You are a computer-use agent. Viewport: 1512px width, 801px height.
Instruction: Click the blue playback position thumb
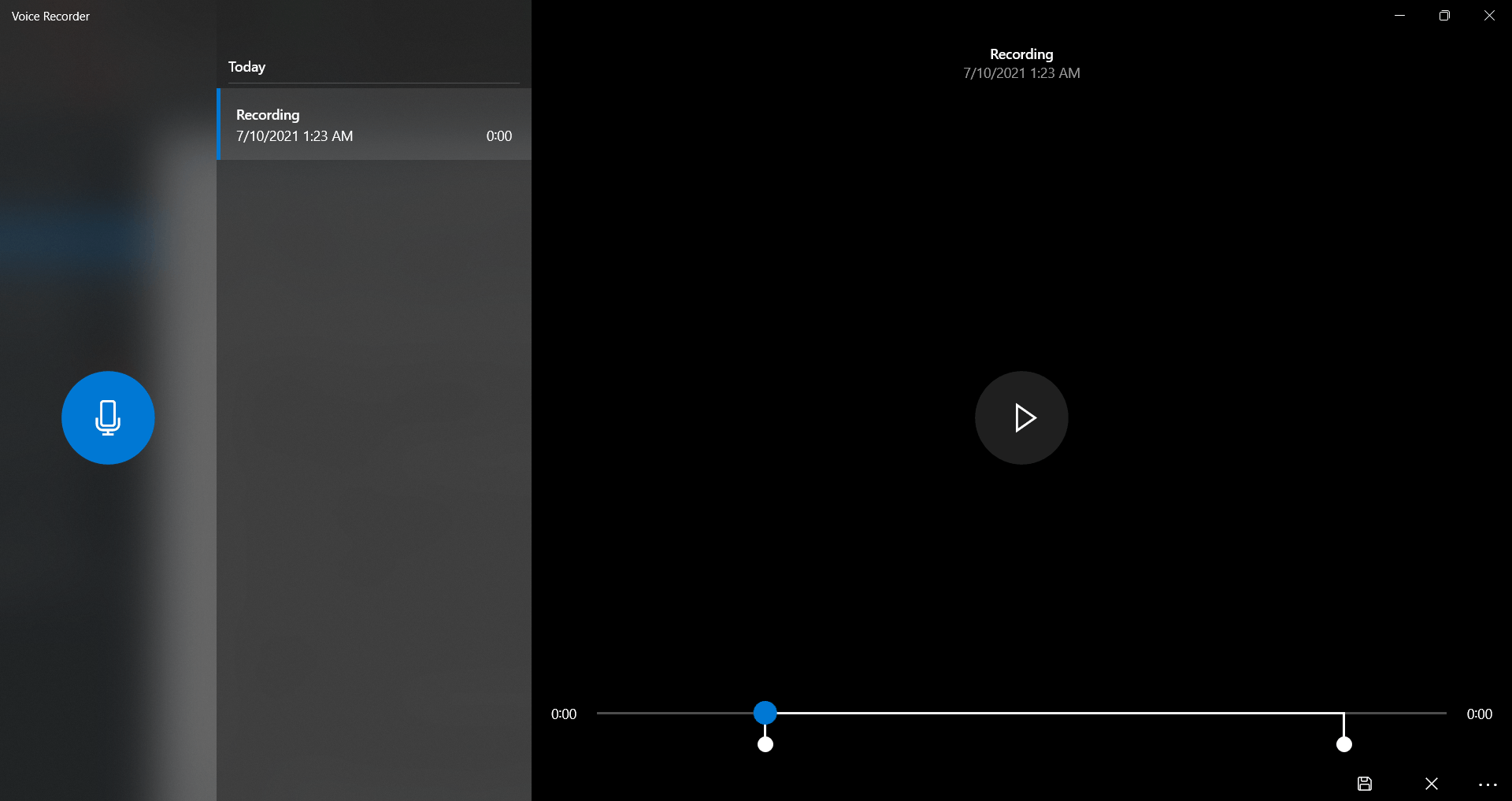pyautogui.click(x=765, y=713)
